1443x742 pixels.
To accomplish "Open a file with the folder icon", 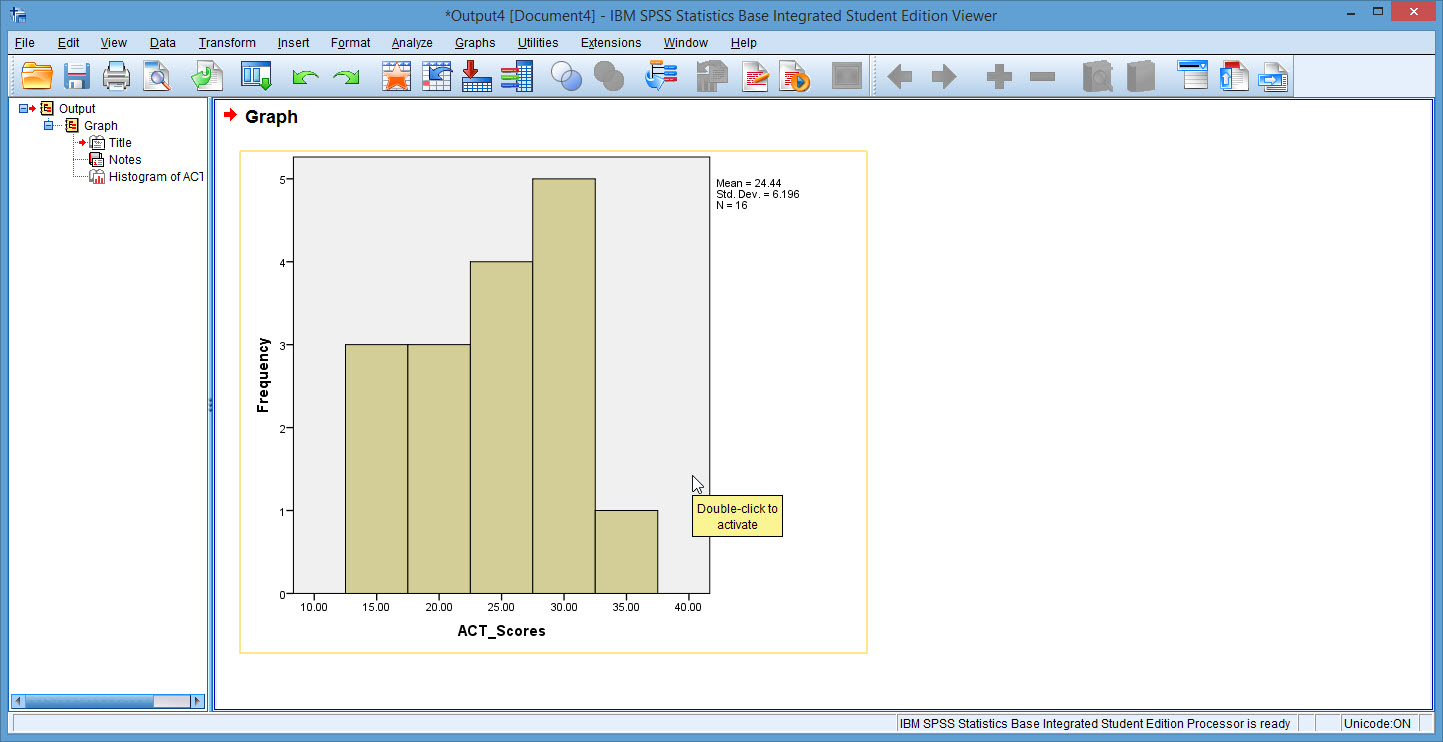I will pos(36,76).
